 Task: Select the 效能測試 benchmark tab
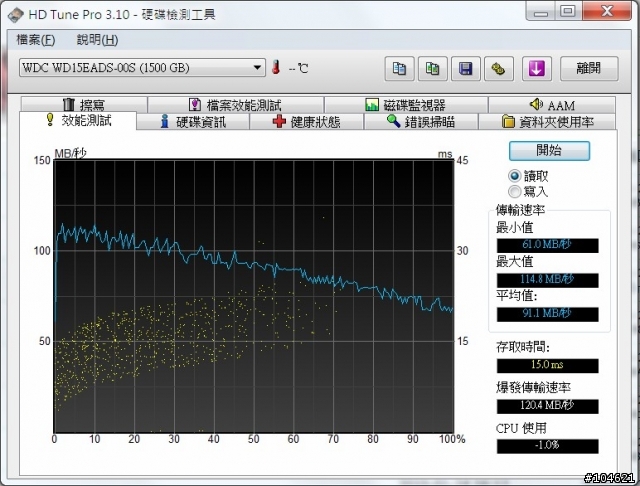coord(78,120)
